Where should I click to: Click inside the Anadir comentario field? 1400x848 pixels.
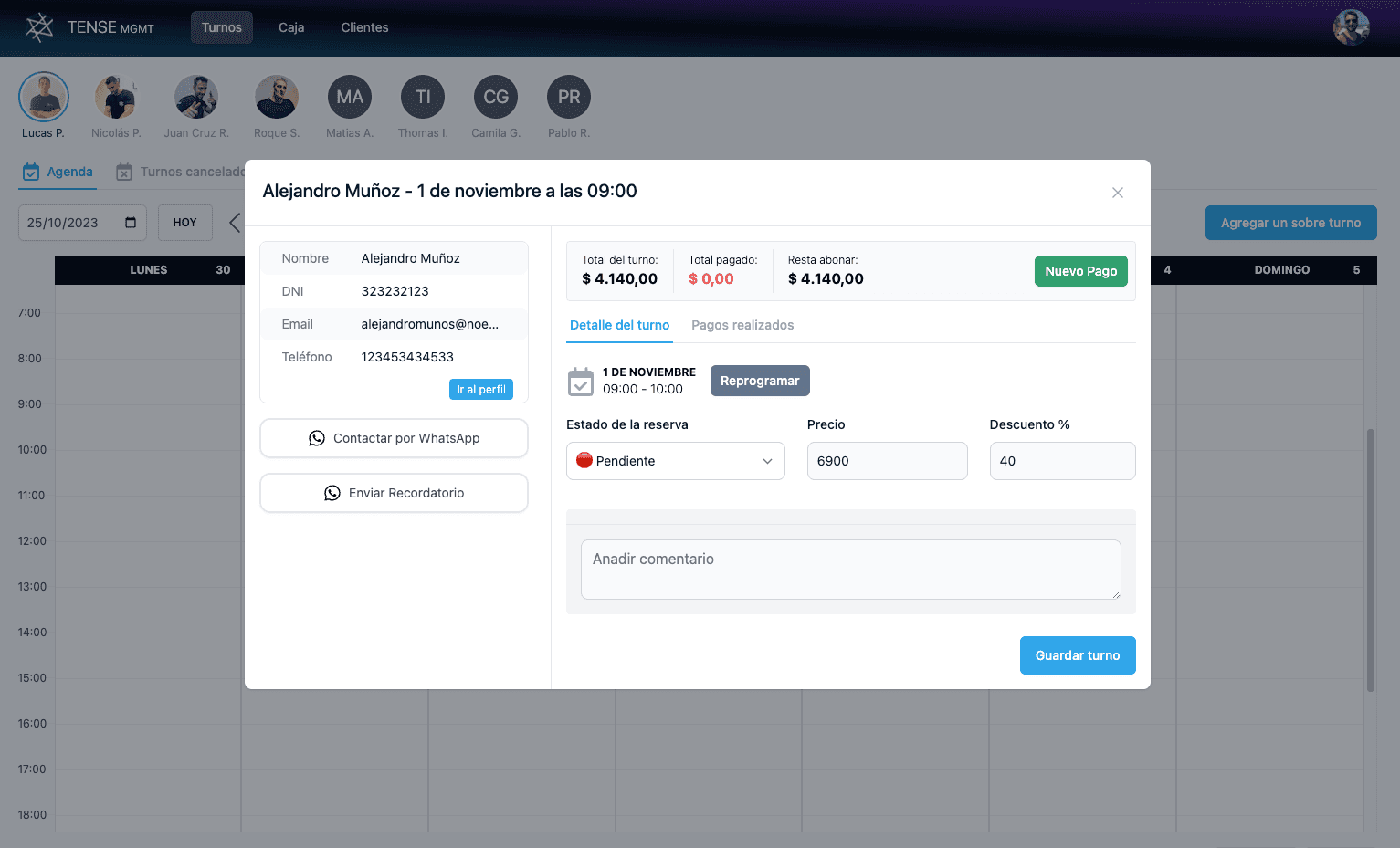(850, 569)
